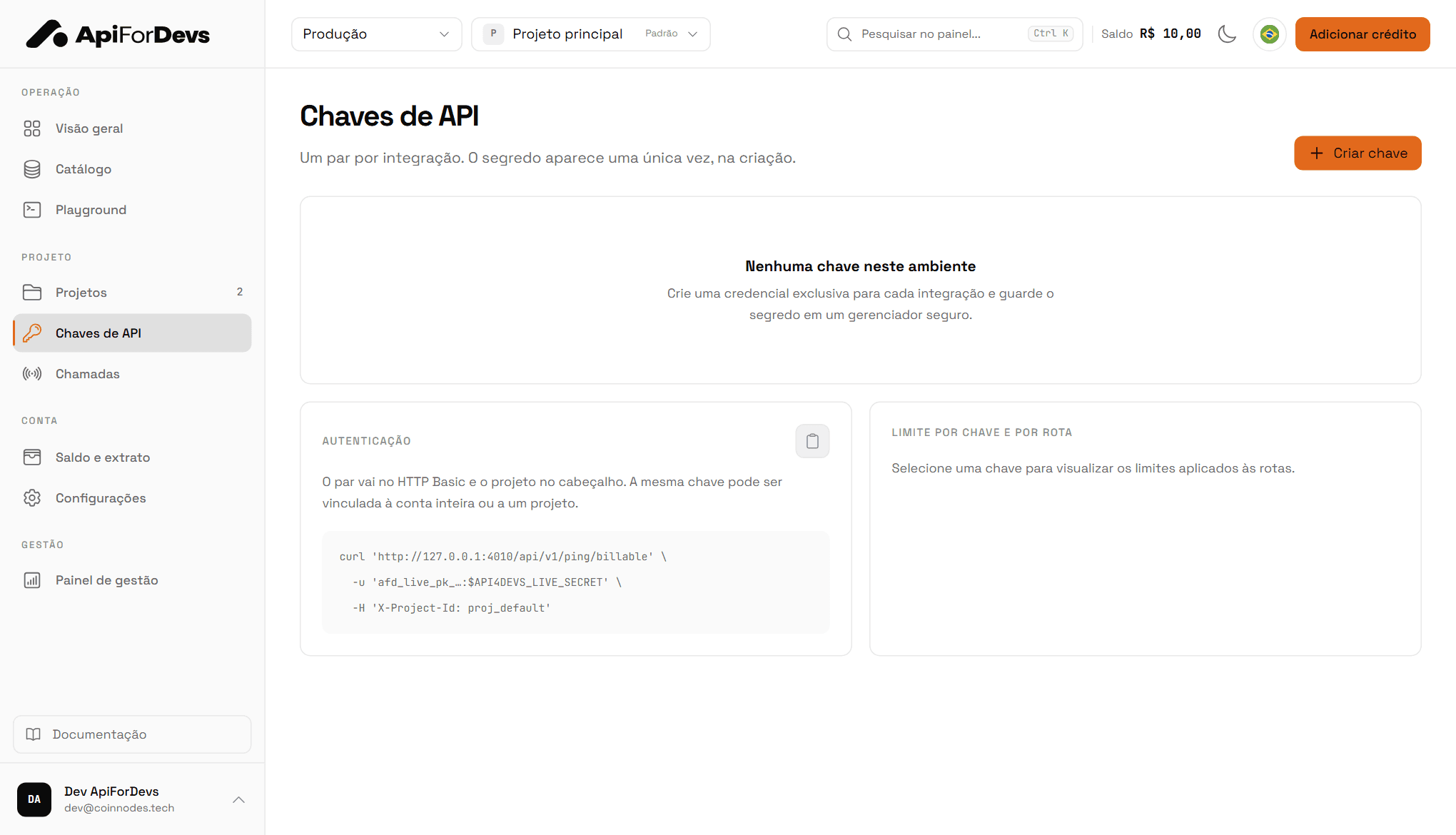Open Chamadas in the sidebar

[x=132, y=374]
